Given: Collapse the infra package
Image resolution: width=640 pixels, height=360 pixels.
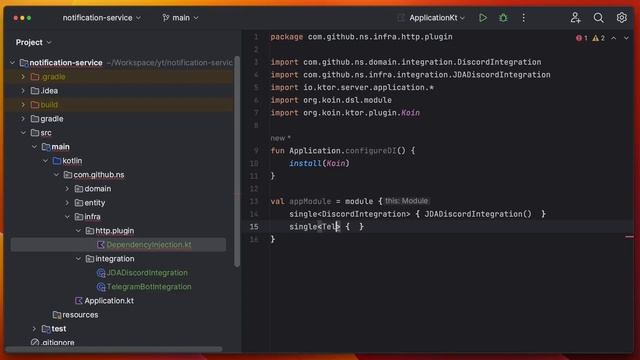Looking at the screenshot, I should (x=67, y=217).
